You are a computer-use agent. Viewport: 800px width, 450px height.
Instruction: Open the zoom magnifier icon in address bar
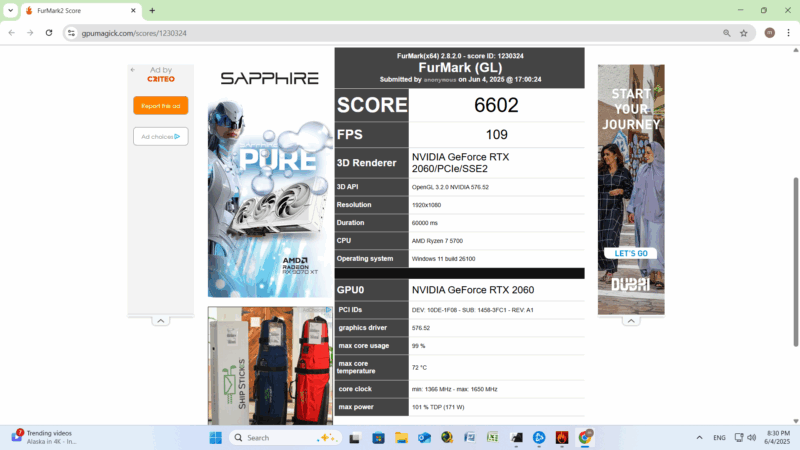(x=727, y=33)
